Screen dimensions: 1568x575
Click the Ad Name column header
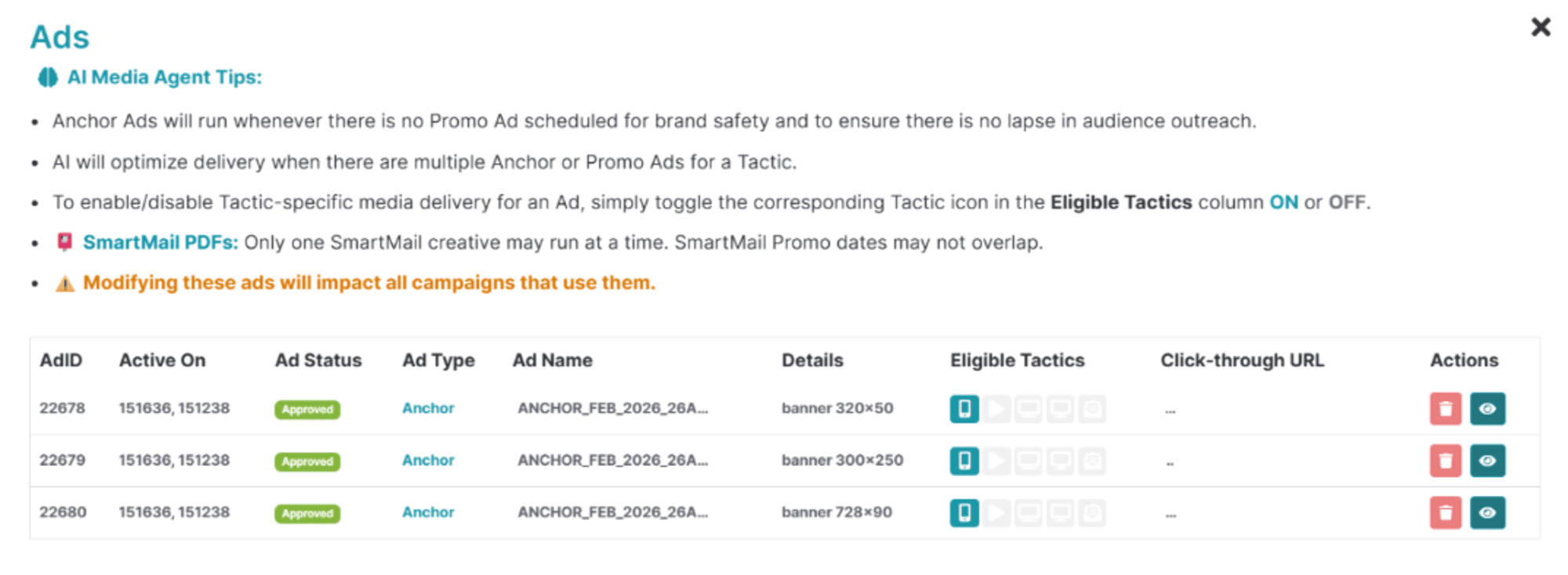(x=552, y=360)
